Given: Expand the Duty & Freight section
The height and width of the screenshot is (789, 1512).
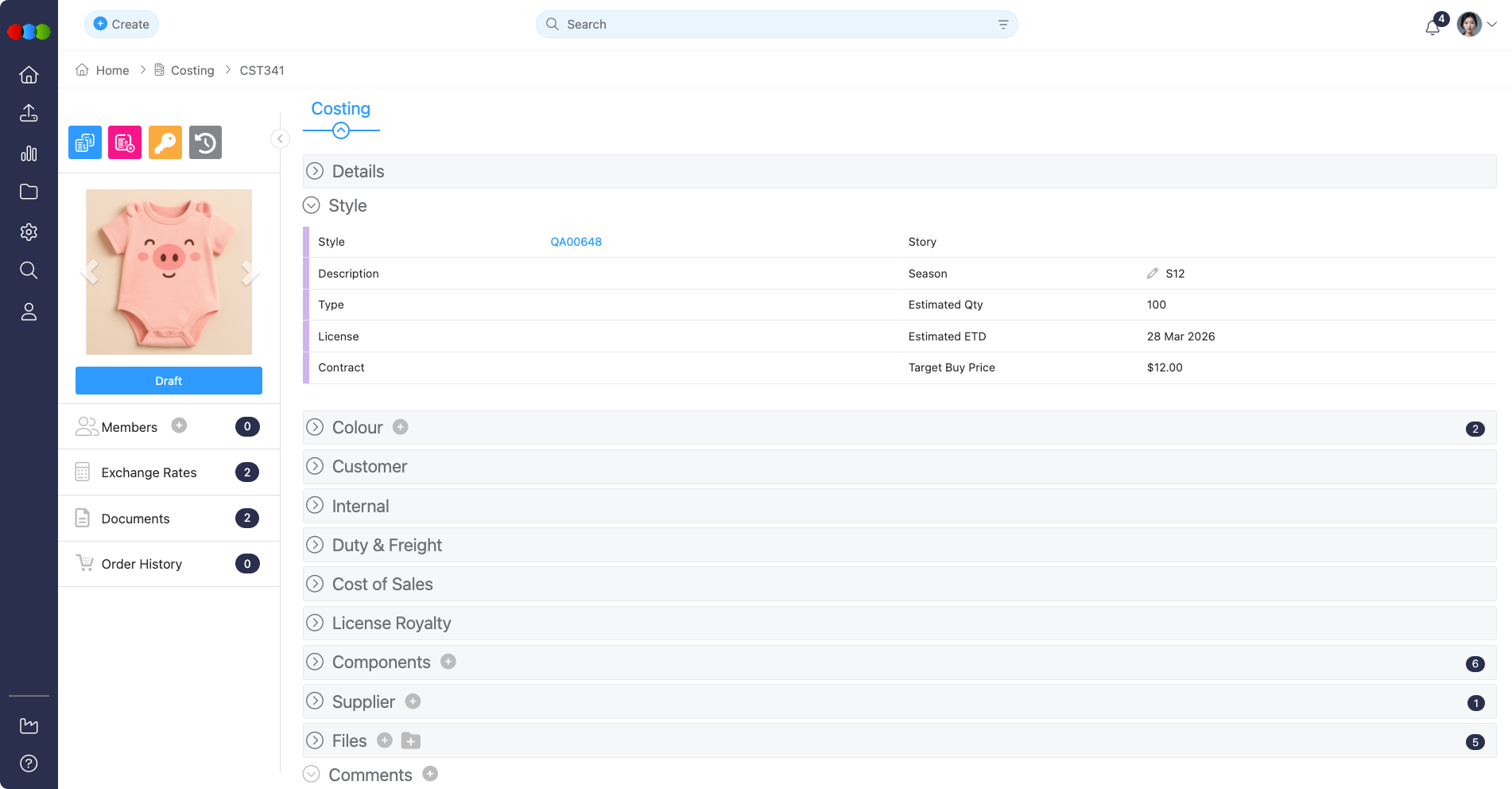Looking at the screenshot, I should click(316, 545).
